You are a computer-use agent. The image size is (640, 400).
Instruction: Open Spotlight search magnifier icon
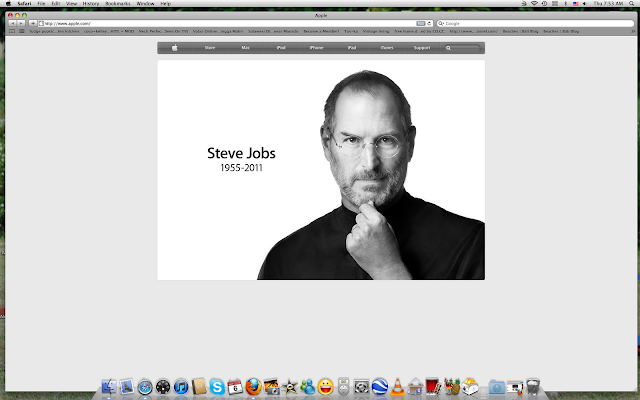(x=632, y=3)
